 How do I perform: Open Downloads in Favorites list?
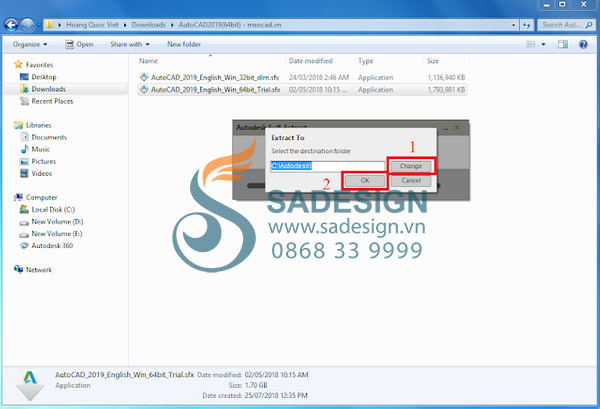point(49,89)
